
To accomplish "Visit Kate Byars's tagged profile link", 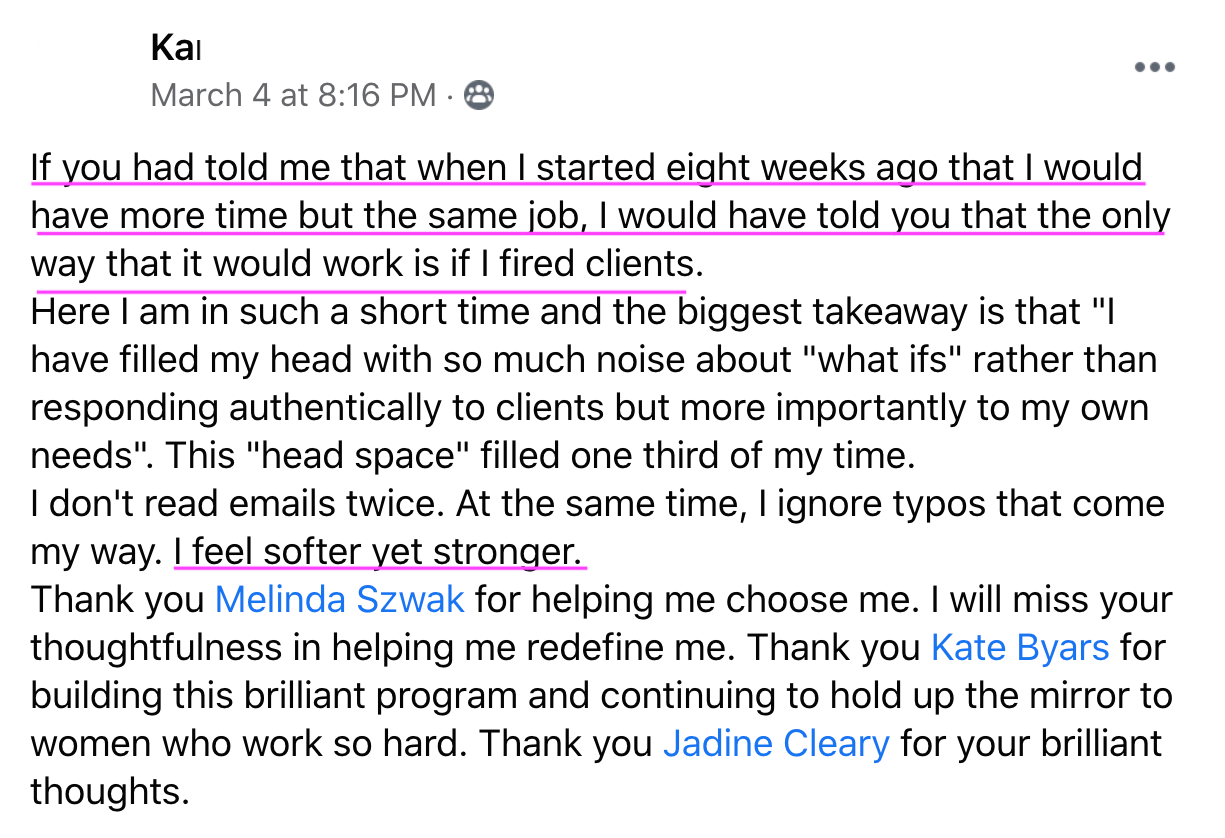I will coord(1020,648).
